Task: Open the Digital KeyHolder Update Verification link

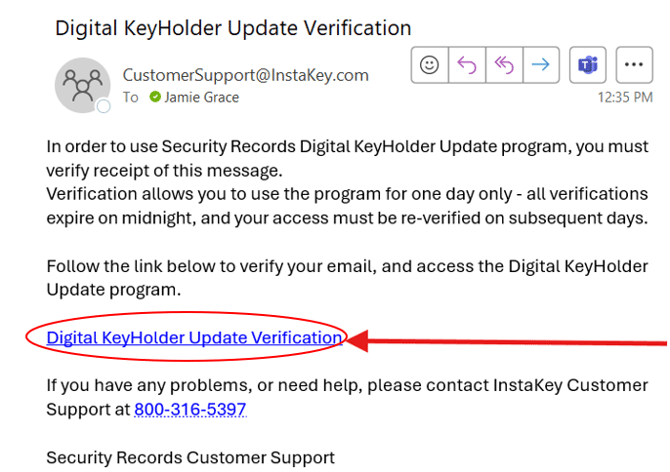Action: click(194, 338)
